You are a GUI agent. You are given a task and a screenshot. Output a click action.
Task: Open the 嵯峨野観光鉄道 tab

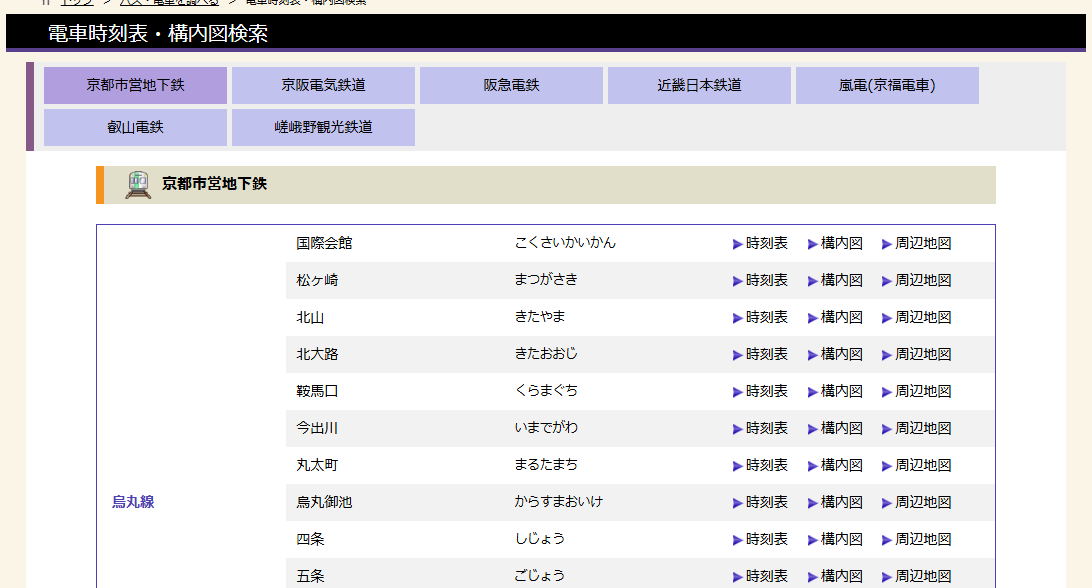[x=323, y=127]
